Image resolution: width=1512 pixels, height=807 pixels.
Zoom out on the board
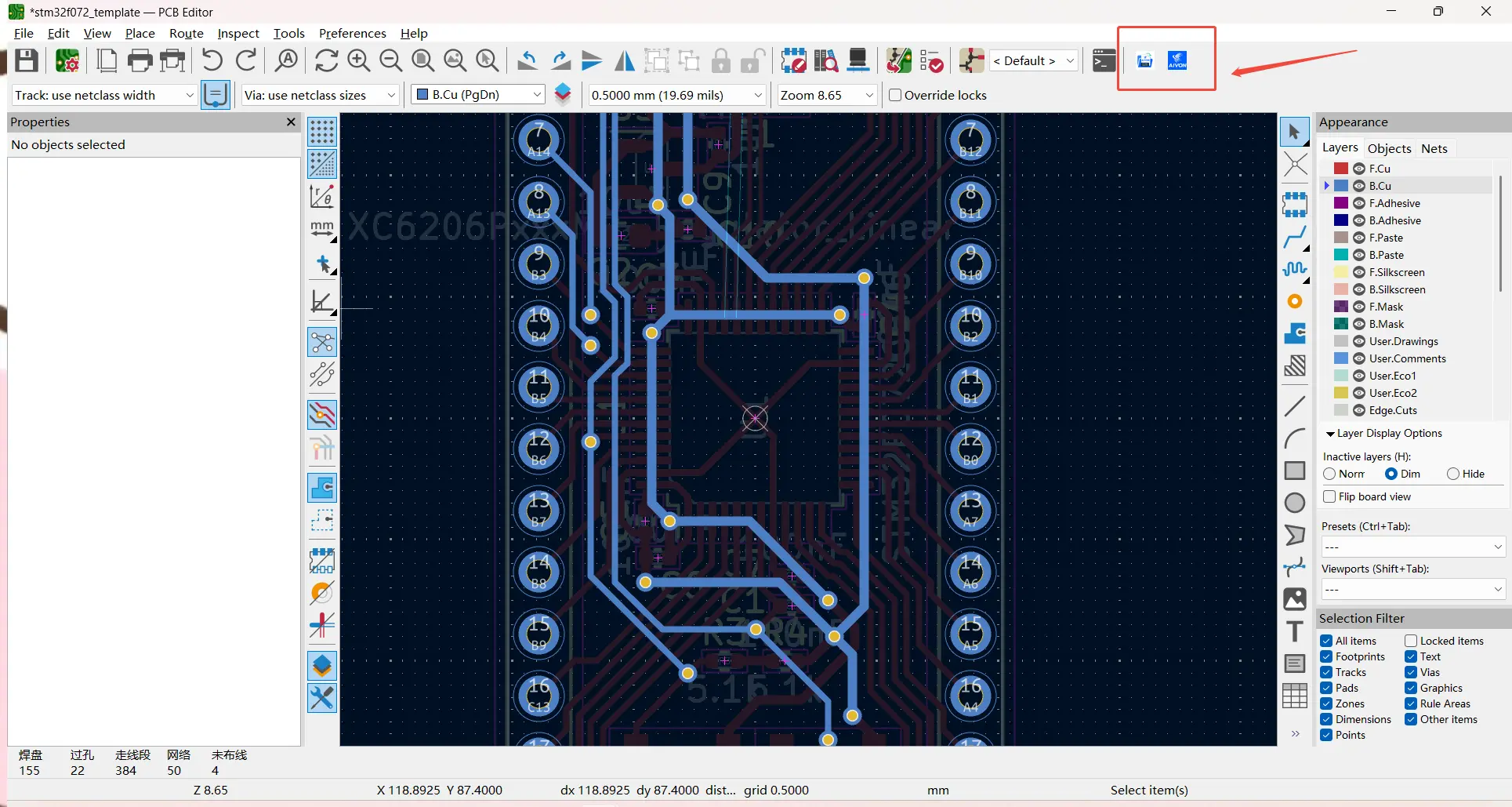(x=390, y=60)
